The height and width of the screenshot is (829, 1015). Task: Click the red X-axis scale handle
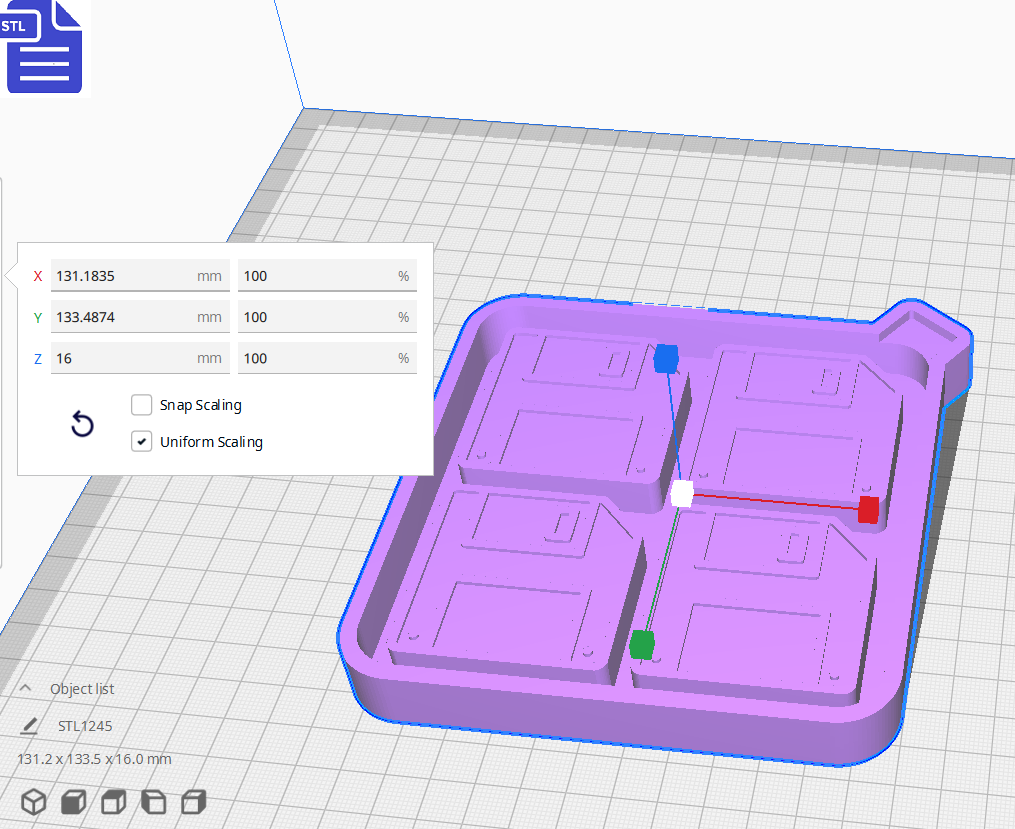[866, 510]
